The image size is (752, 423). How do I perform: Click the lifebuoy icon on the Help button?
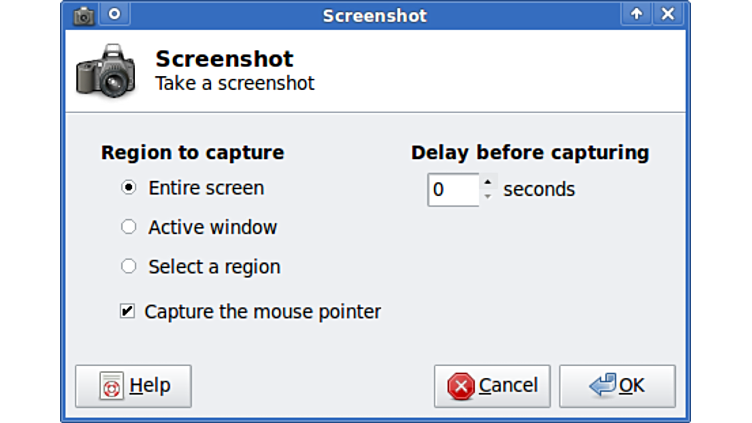[x=112, y=387]
